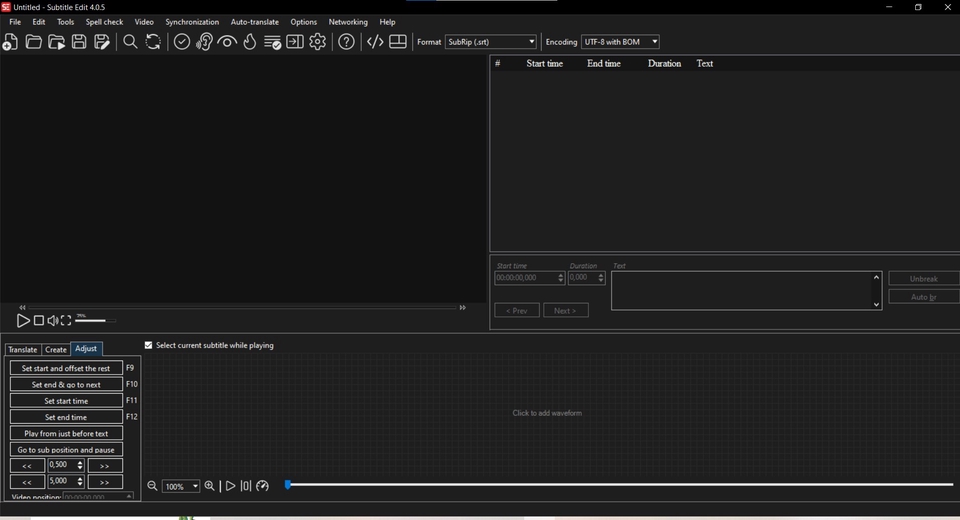This screenshot has height=520, width=960.
Task: Click Set start and offset the rest
Action: [66, 368]
